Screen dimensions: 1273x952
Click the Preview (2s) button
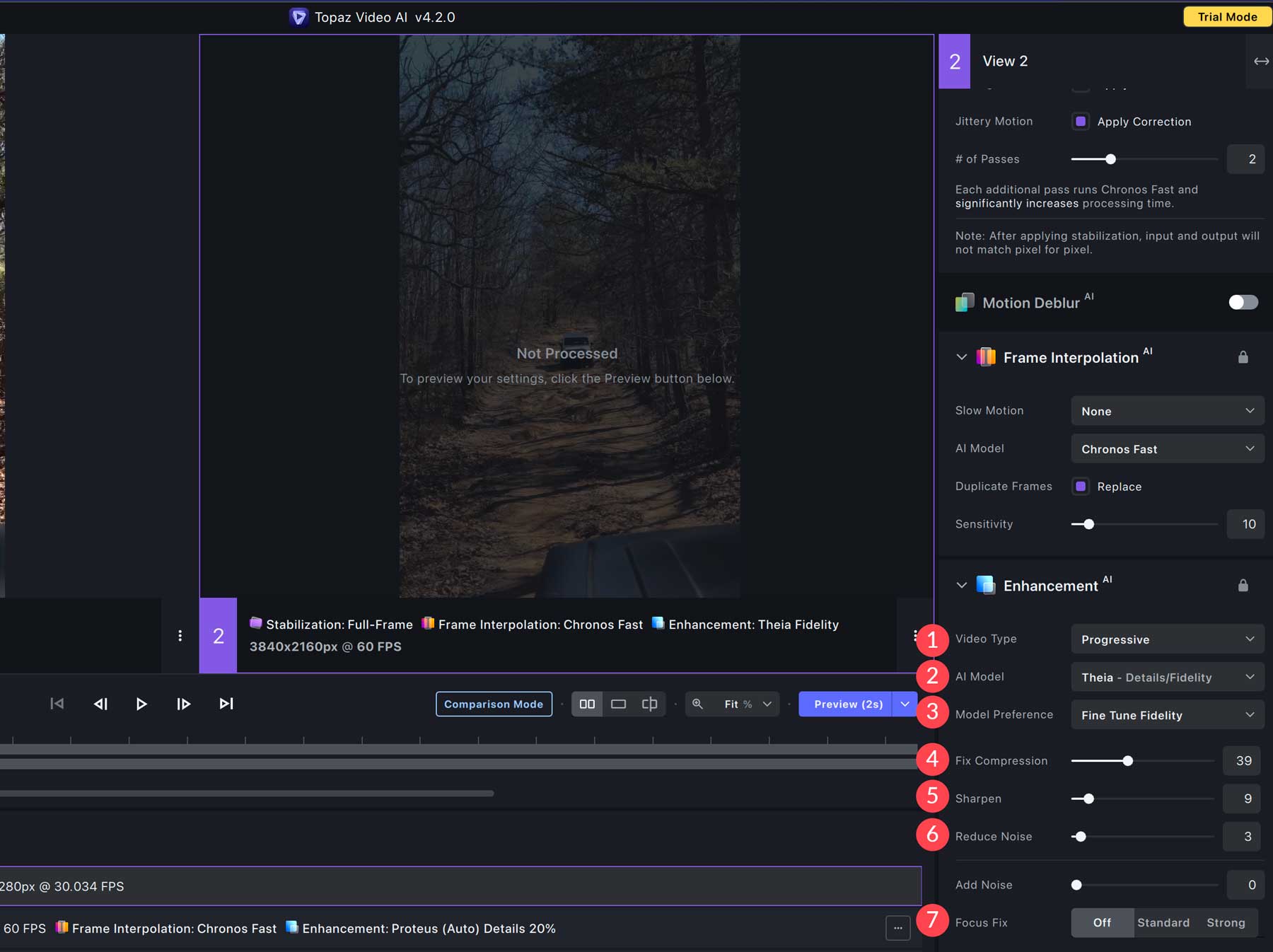tap(847, 704)
